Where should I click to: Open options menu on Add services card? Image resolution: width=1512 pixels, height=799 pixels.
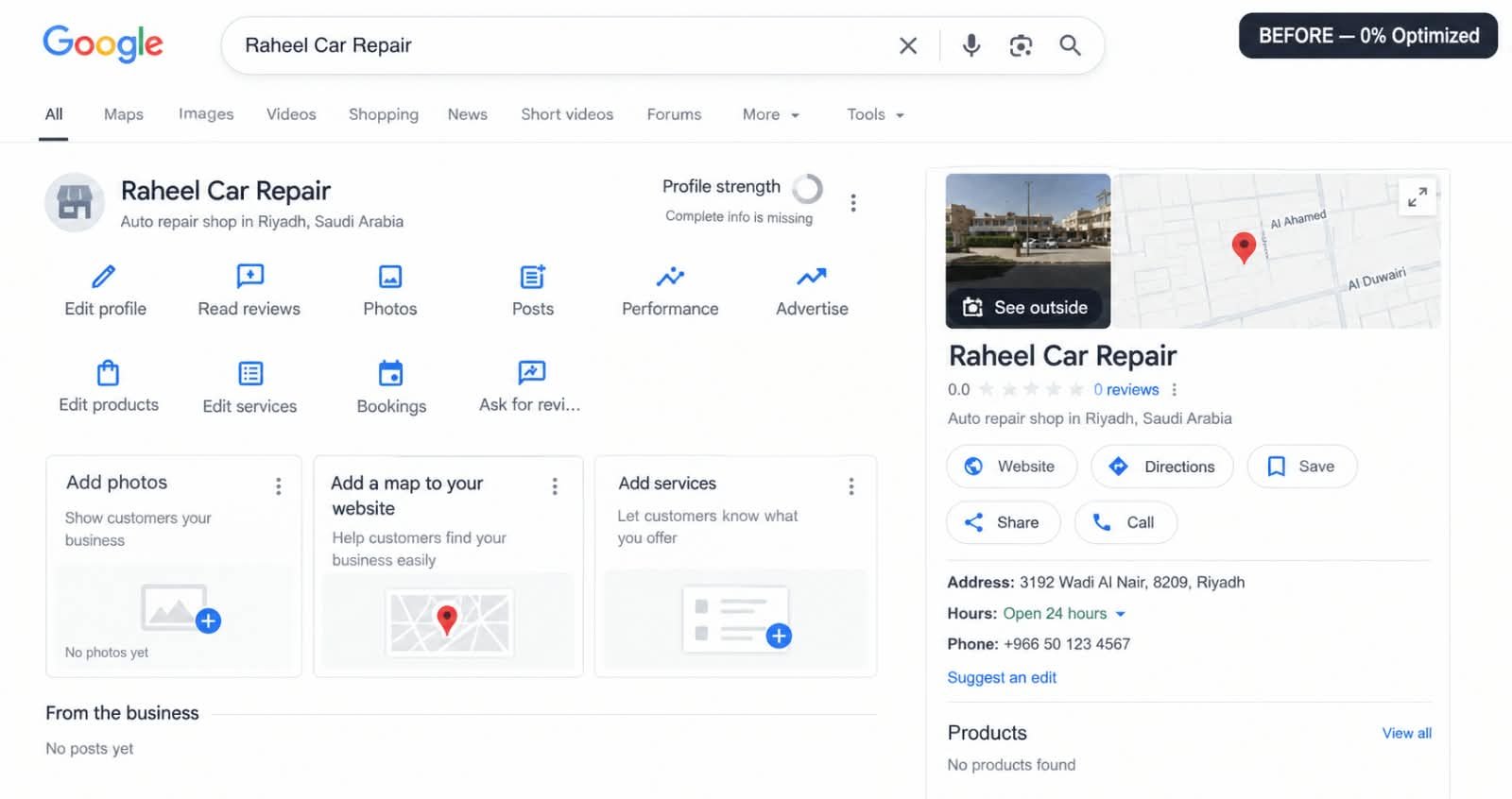(851, 486)
